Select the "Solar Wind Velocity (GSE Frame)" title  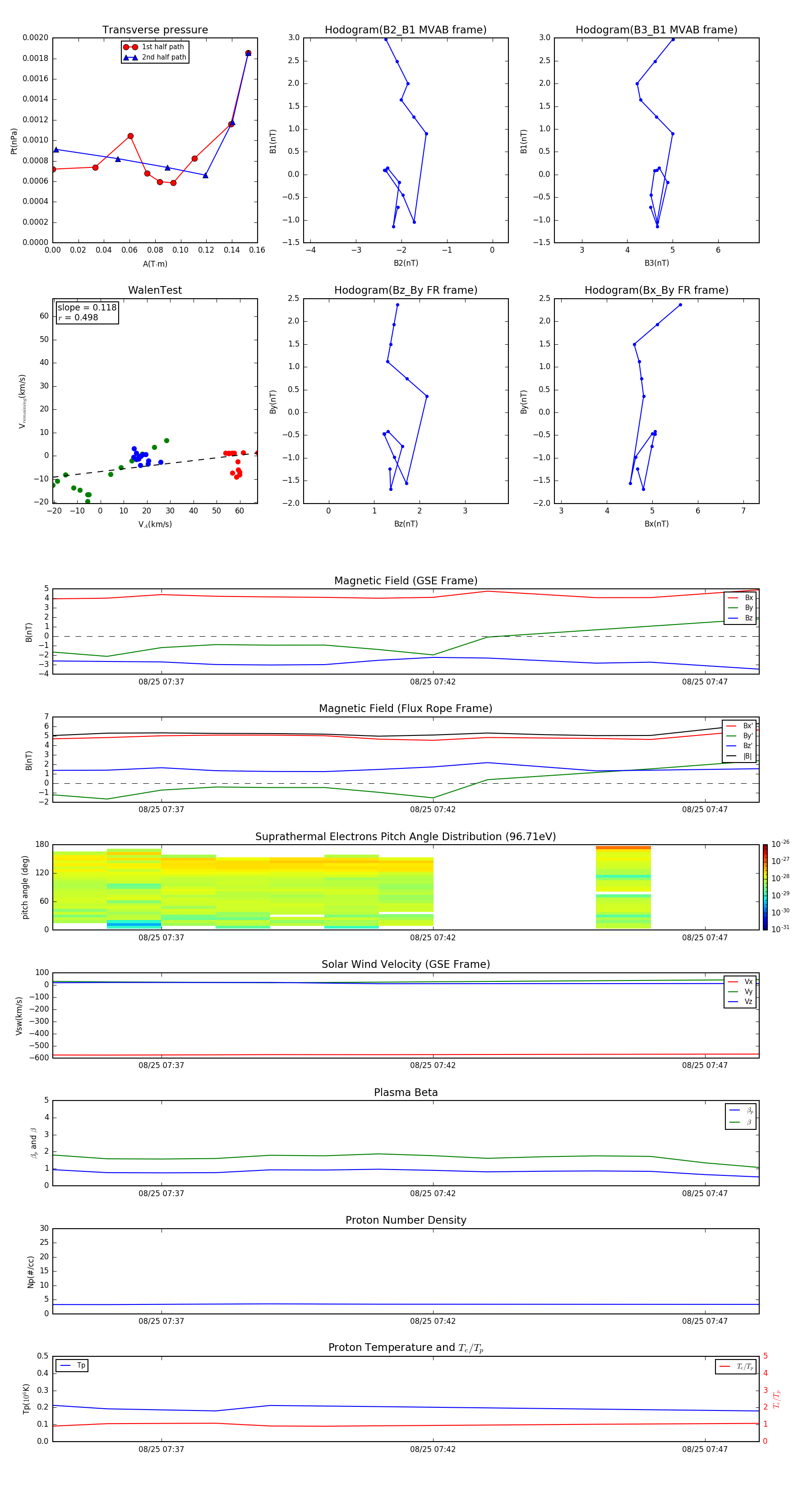click(406, 965)
